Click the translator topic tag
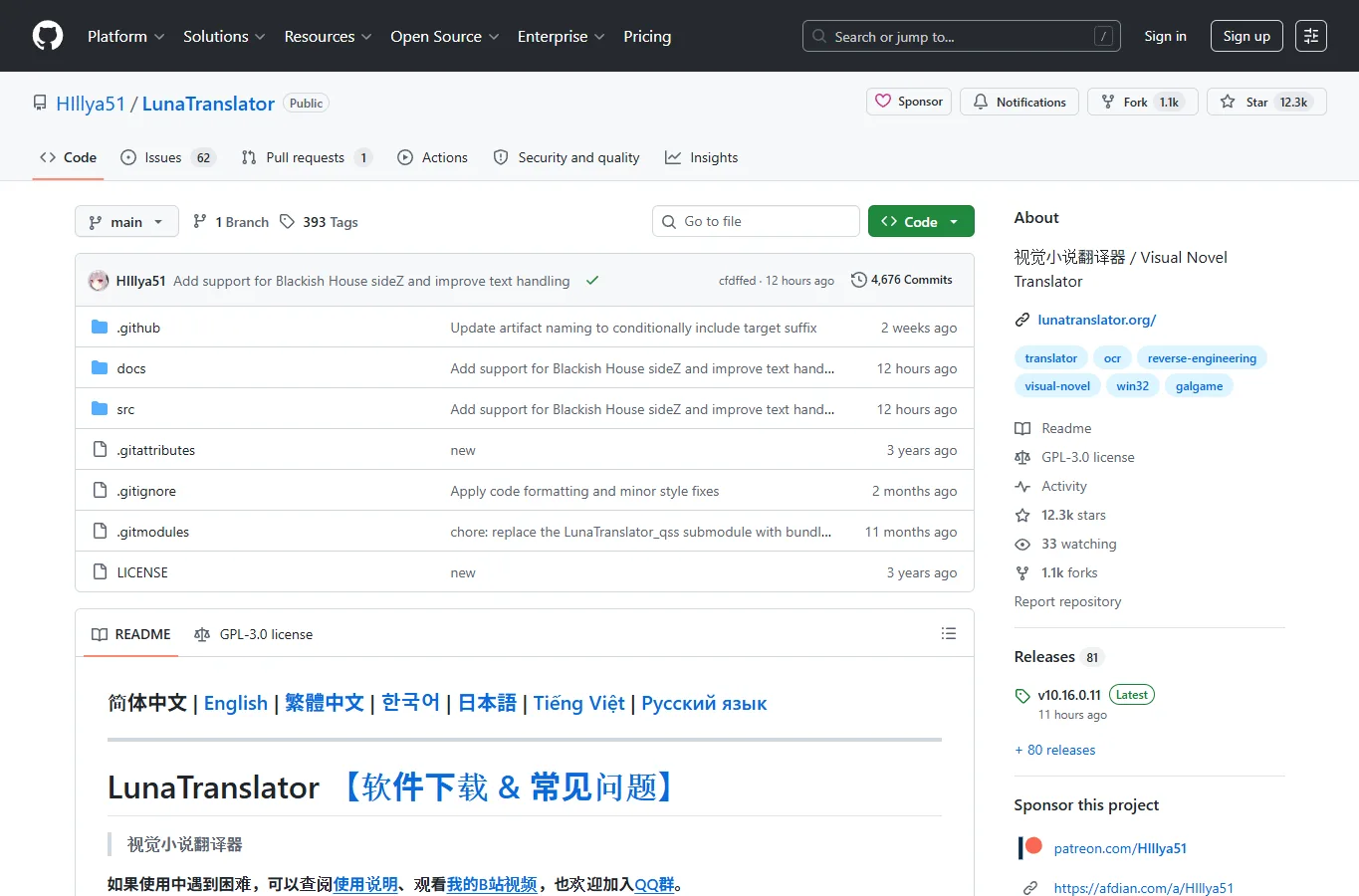This screenshot has width=1359, height=896. tap(1051, 358)
